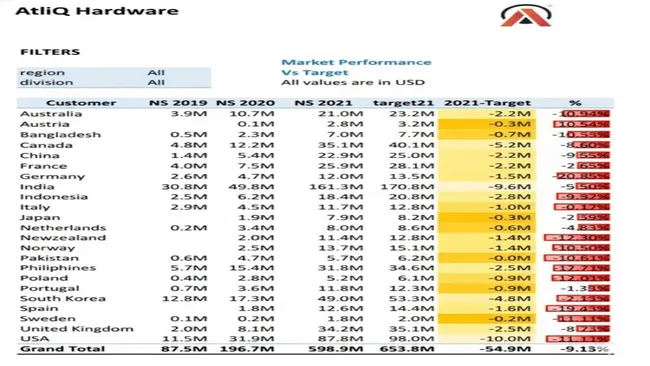Click the All values are in USD note
This screenshot has height=366, width=650.
(x=353, y=82)
